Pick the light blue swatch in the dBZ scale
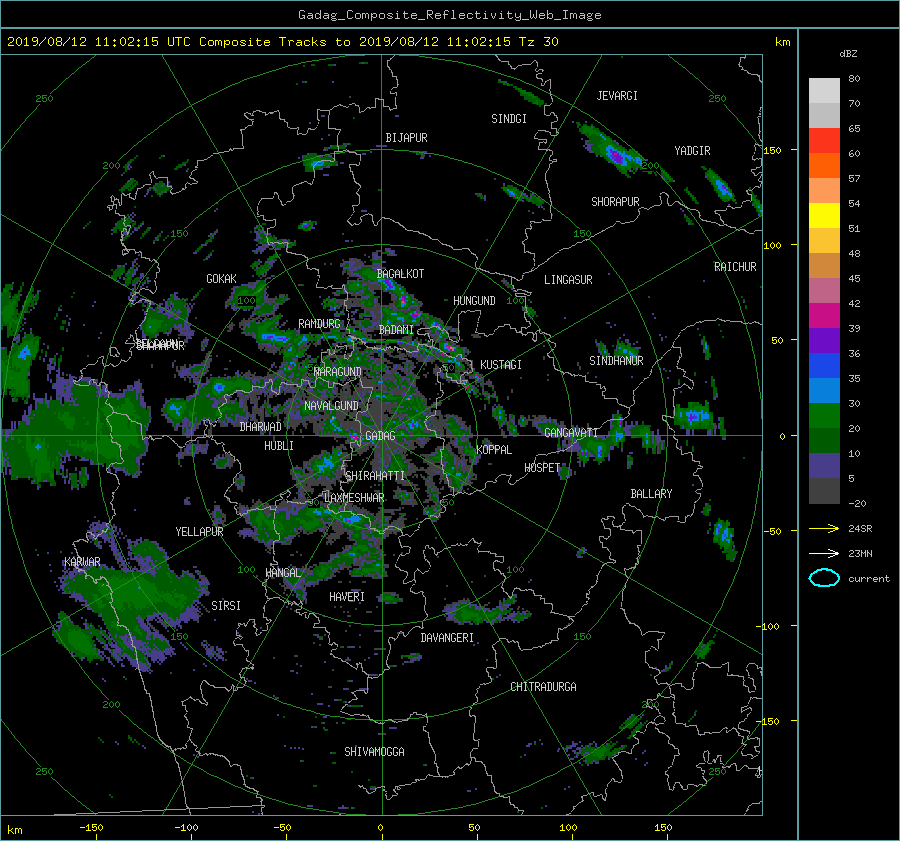Screen dimensions: 900x841 824,390
